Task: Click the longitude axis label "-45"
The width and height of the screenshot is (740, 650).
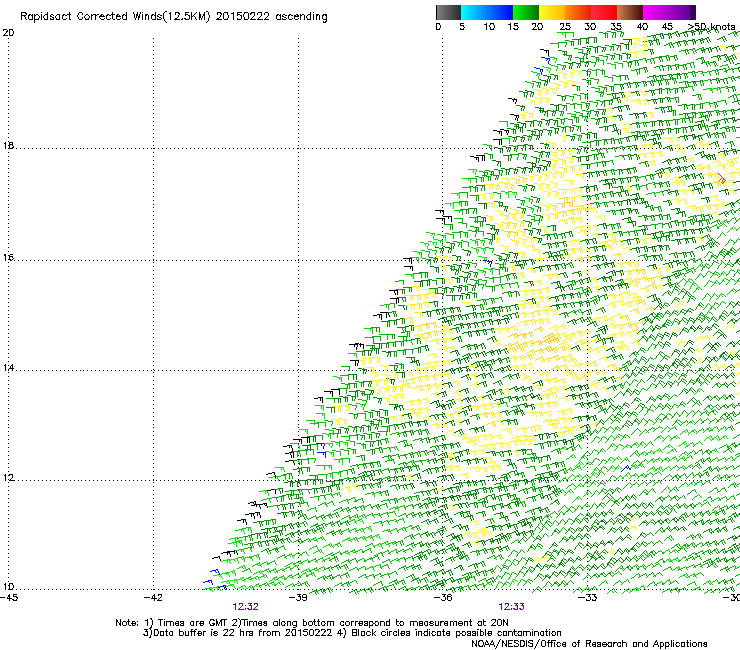Action: [x=9, y=598]
